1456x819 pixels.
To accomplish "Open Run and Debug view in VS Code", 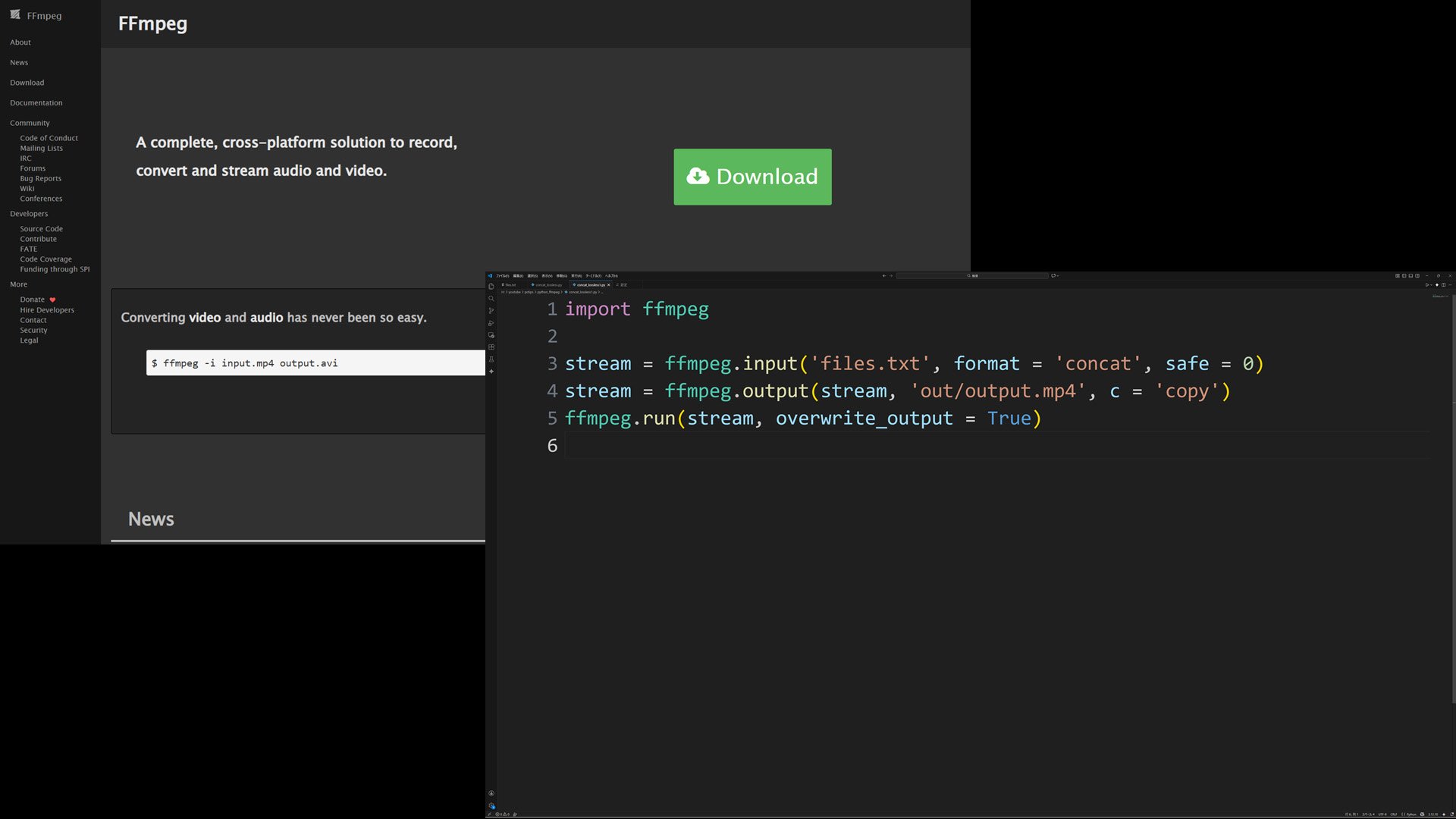I will (491, 323).
